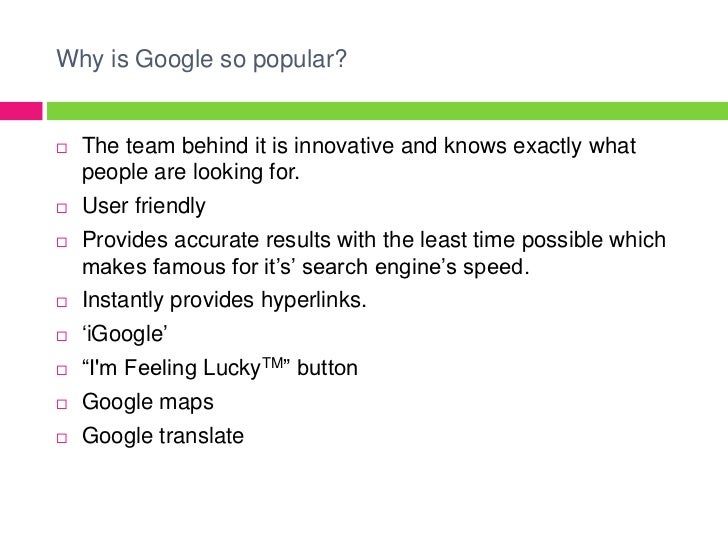Click the bullet before 'Google translate'
Viewport: 728px width, 546px height.
coord(62,438)
